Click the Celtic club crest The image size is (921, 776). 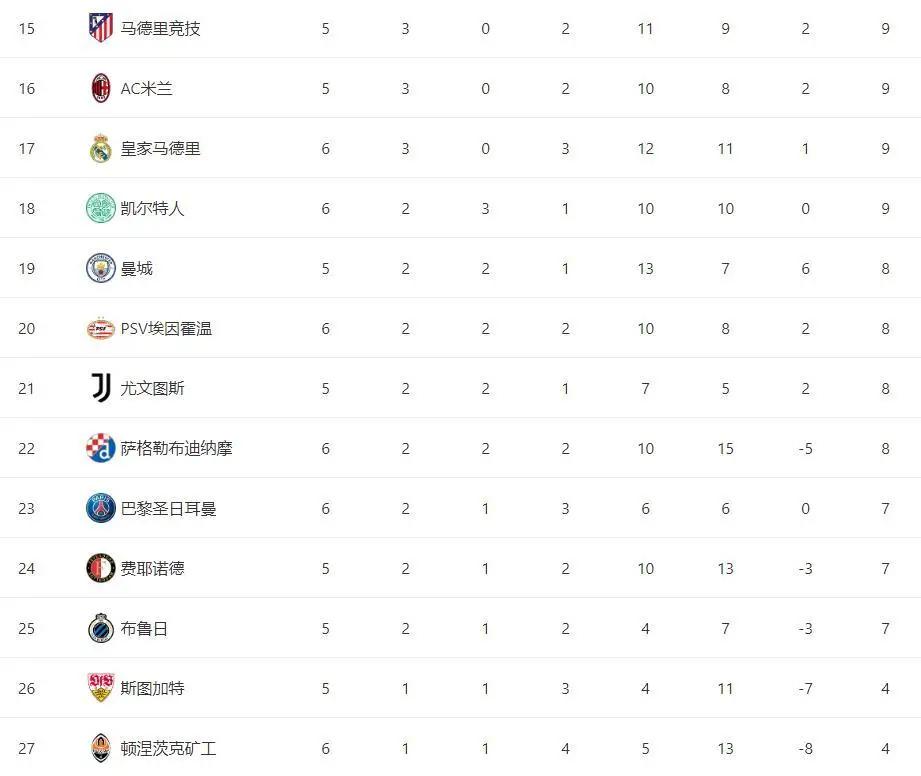click(x=100, y=208)
